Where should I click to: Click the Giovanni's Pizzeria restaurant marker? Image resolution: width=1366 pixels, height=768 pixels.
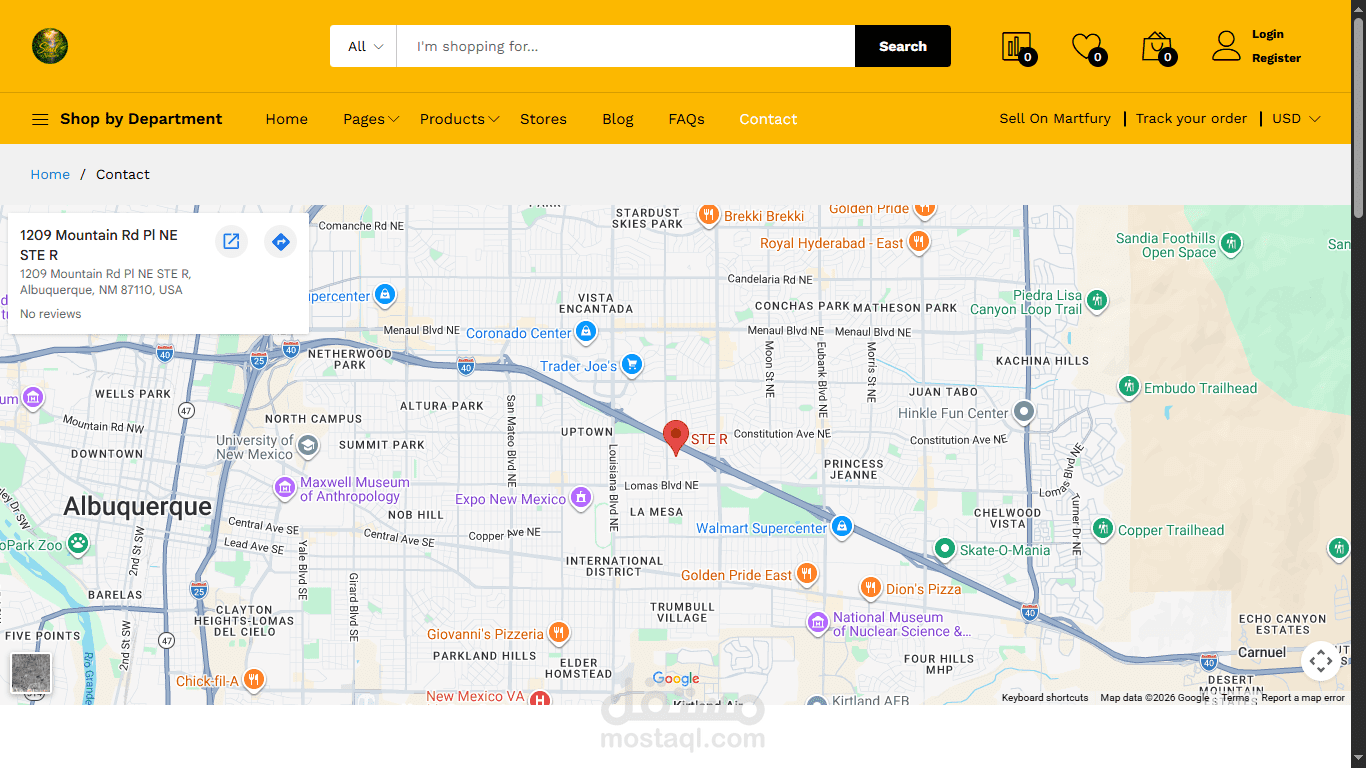(x=559, y=633)
